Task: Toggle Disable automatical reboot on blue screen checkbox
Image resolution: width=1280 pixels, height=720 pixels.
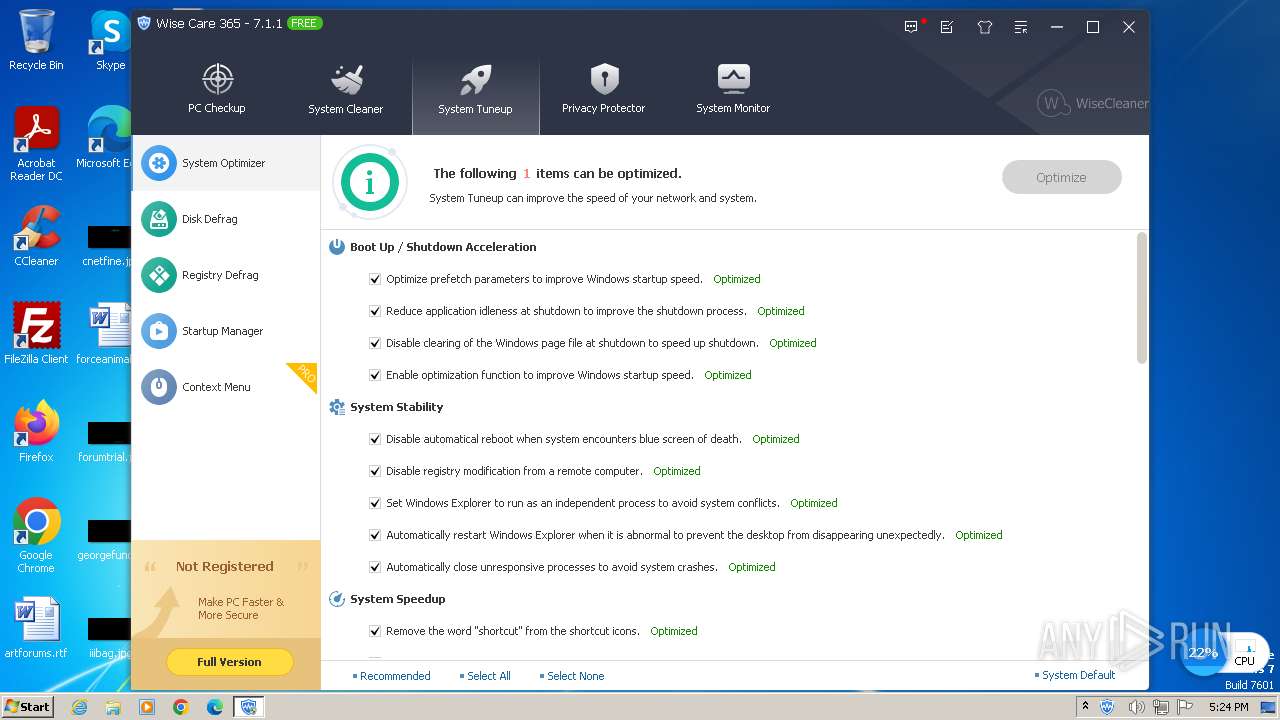Action: coord(375,439)
